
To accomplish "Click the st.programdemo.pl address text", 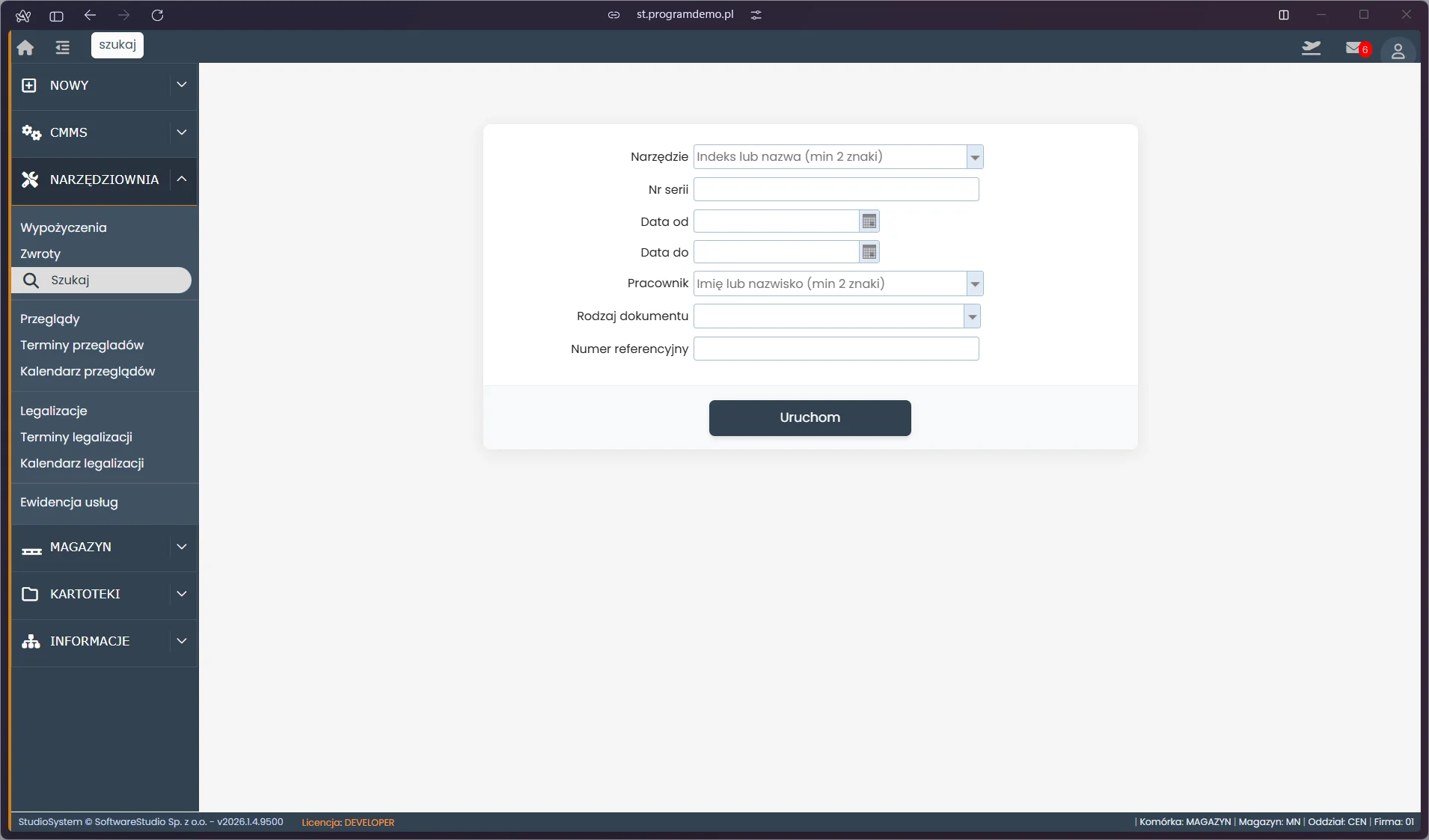I will [685, 14].
